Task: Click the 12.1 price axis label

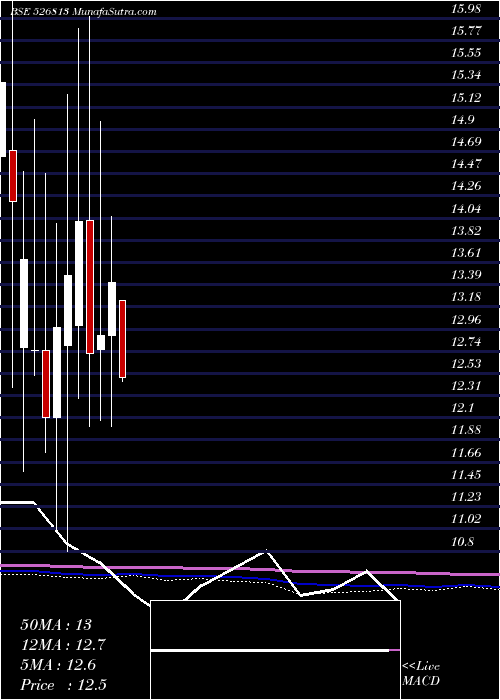Action: click(x=462, y=408)
